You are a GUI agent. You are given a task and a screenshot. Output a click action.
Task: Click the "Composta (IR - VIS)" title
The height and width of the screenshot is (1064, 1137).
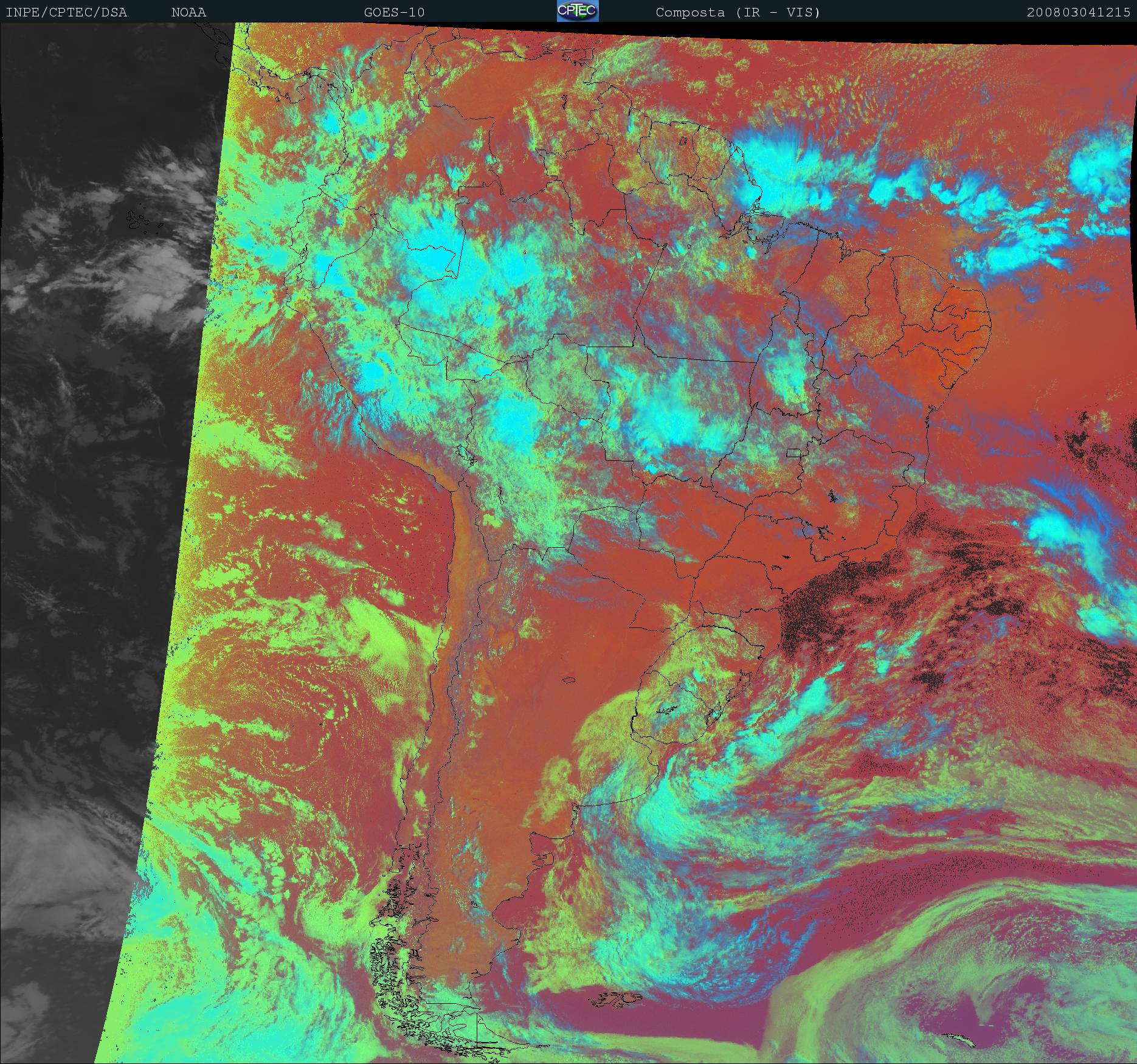pyautogui.click(x=738, y=12)
